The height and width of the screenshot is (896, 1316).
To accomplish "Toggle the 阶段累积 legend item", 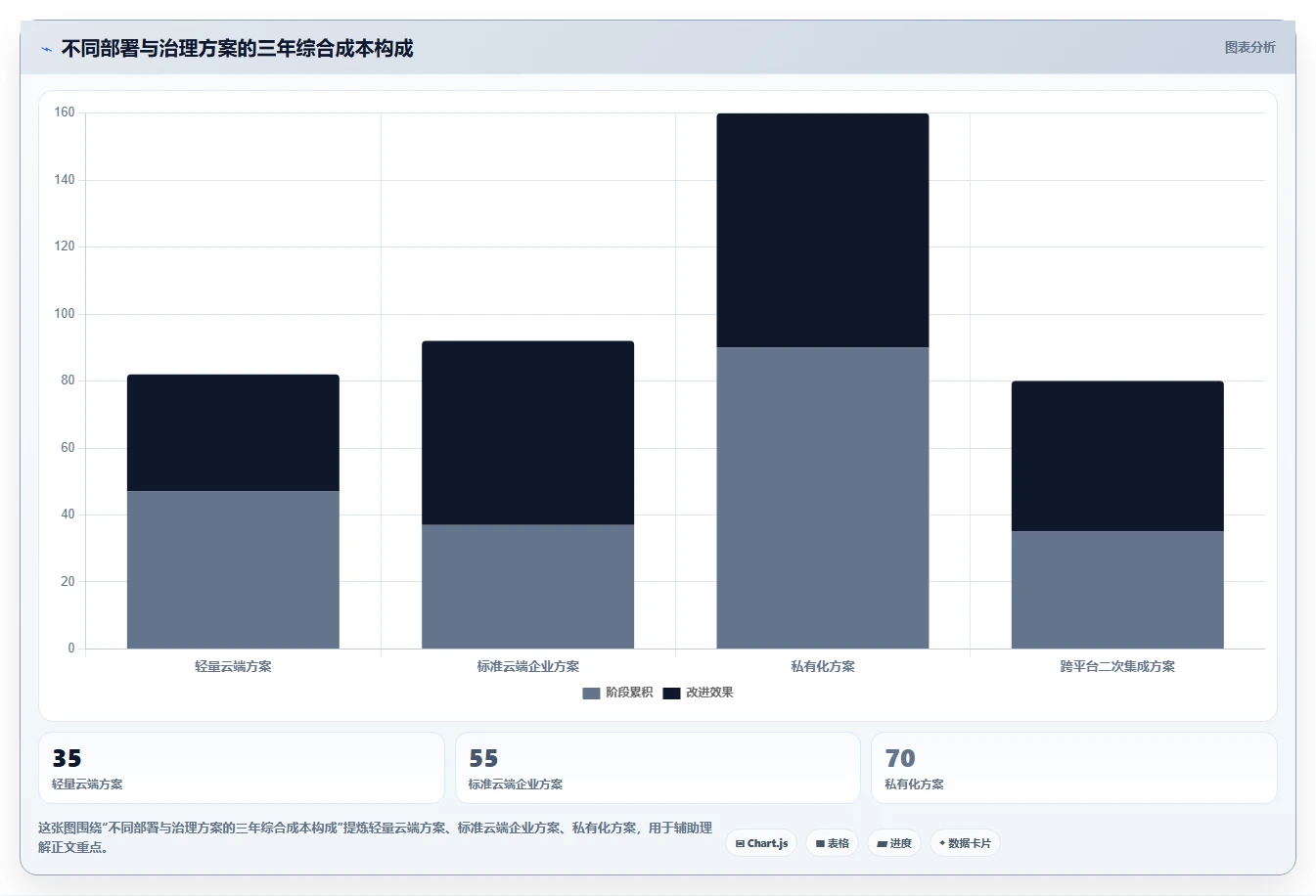I will pos(617,693).
